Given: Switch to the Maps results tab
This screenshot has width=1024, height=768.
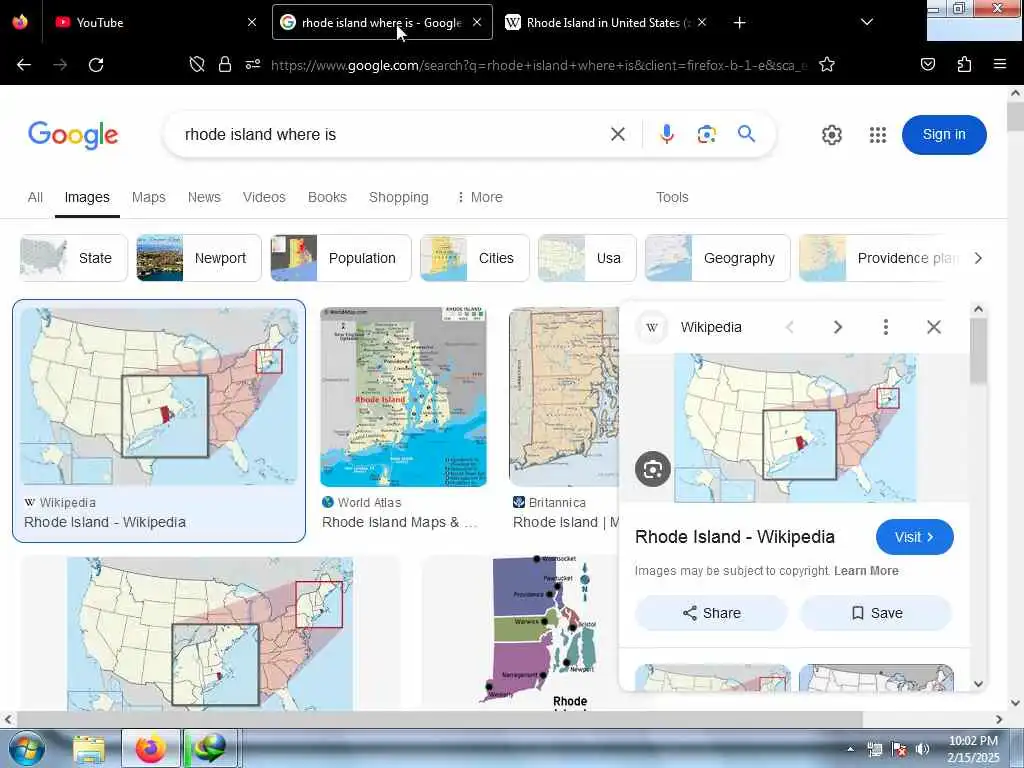Looking at the screenshot, I should [x=148, y=197].
